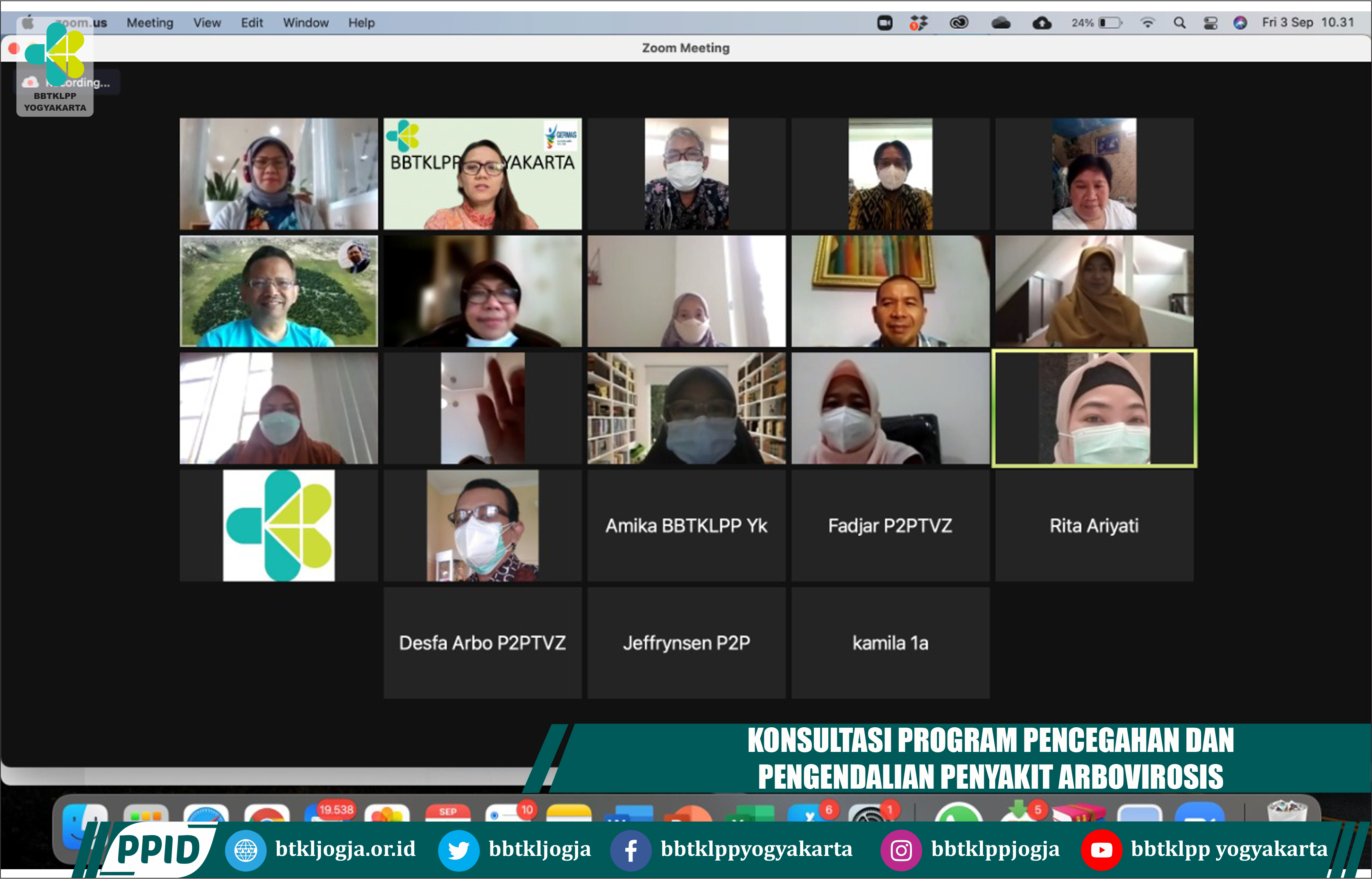Viewport: 1372px width, 879px height.
Task: Open the Edit menu
Action: pyautogui.click(x=252, y=23)
